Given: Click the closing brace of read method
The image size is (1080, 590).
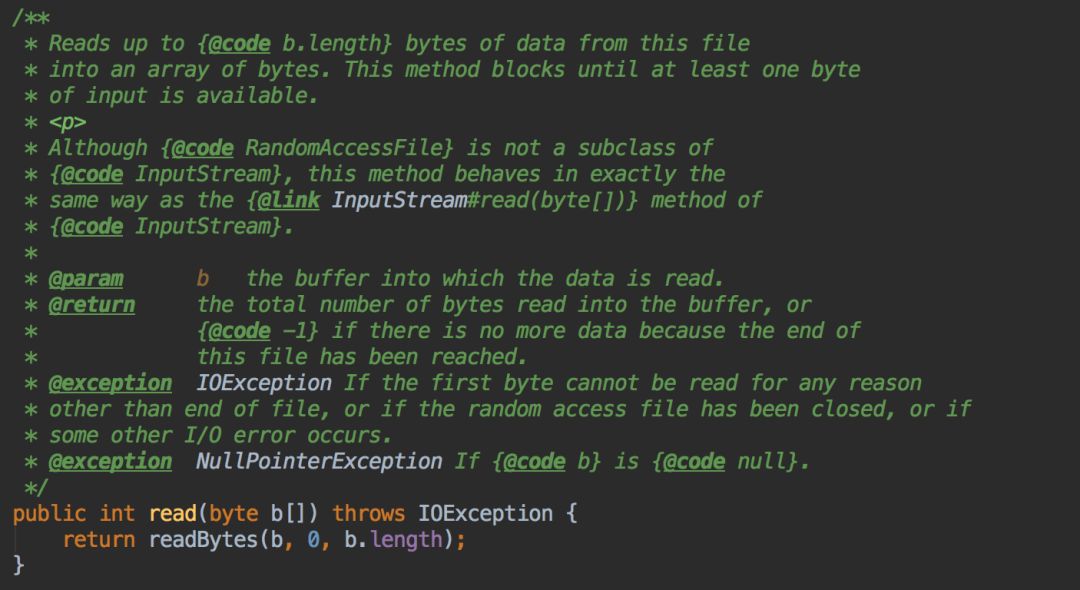Looking at the screenshot, I should (19, 566).
